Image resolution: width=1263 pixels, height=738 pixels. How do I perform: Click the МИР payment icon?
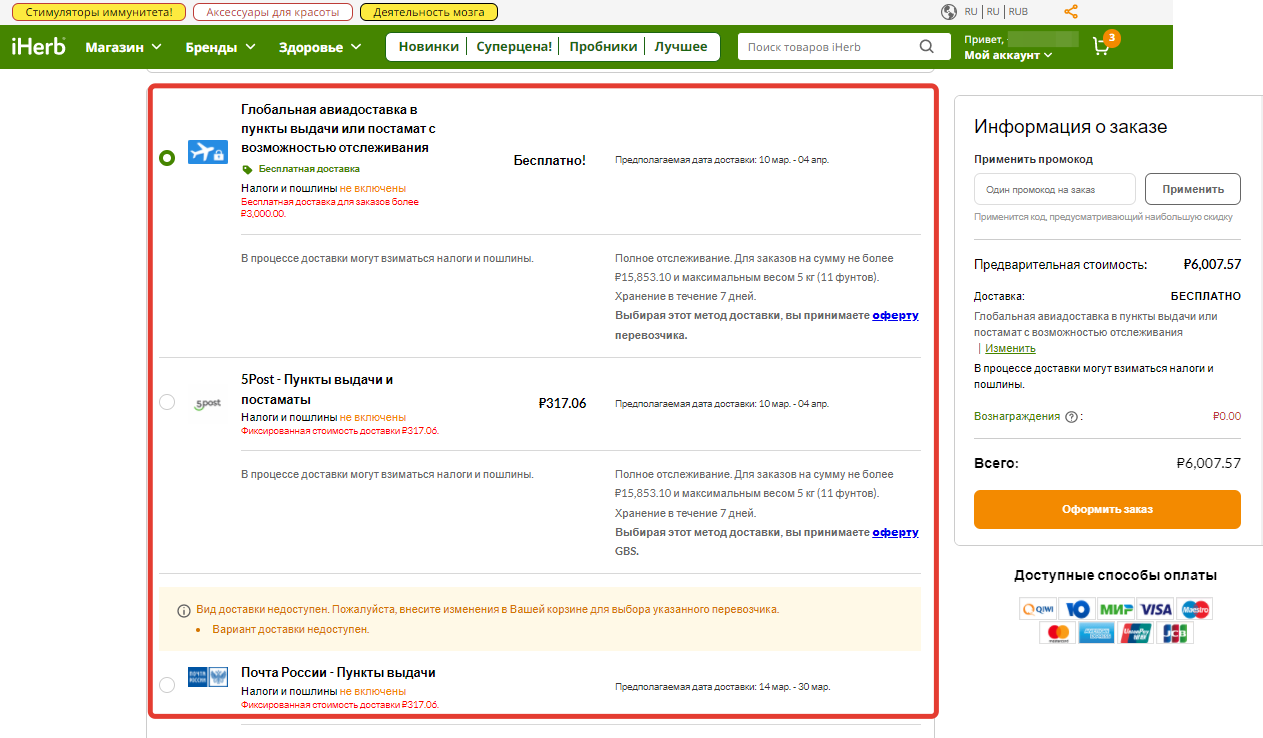(x=1116, y=609)
